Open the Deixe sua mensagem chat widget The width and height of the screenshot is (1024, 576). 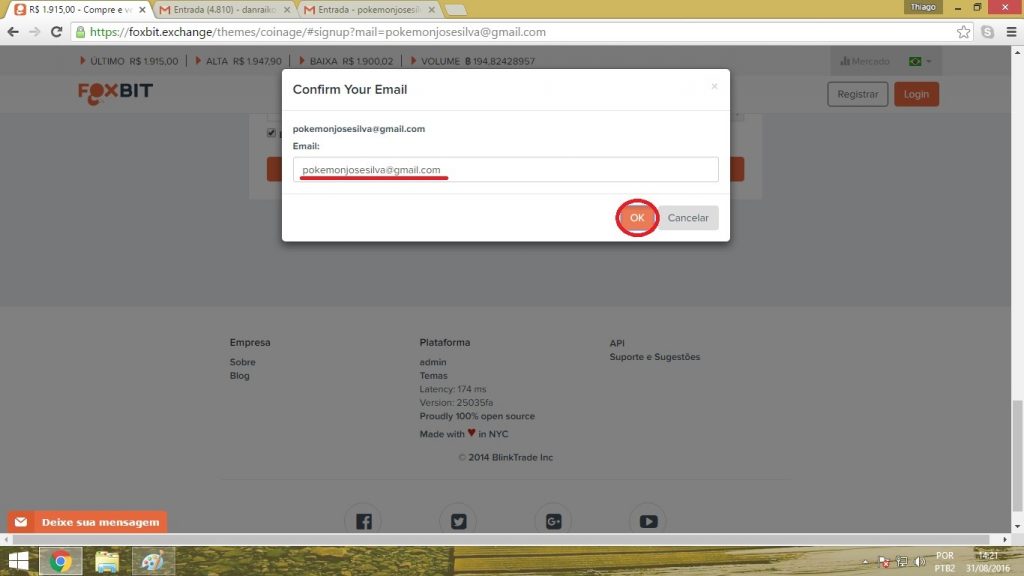pyautogui.click(x=88, y=522)
